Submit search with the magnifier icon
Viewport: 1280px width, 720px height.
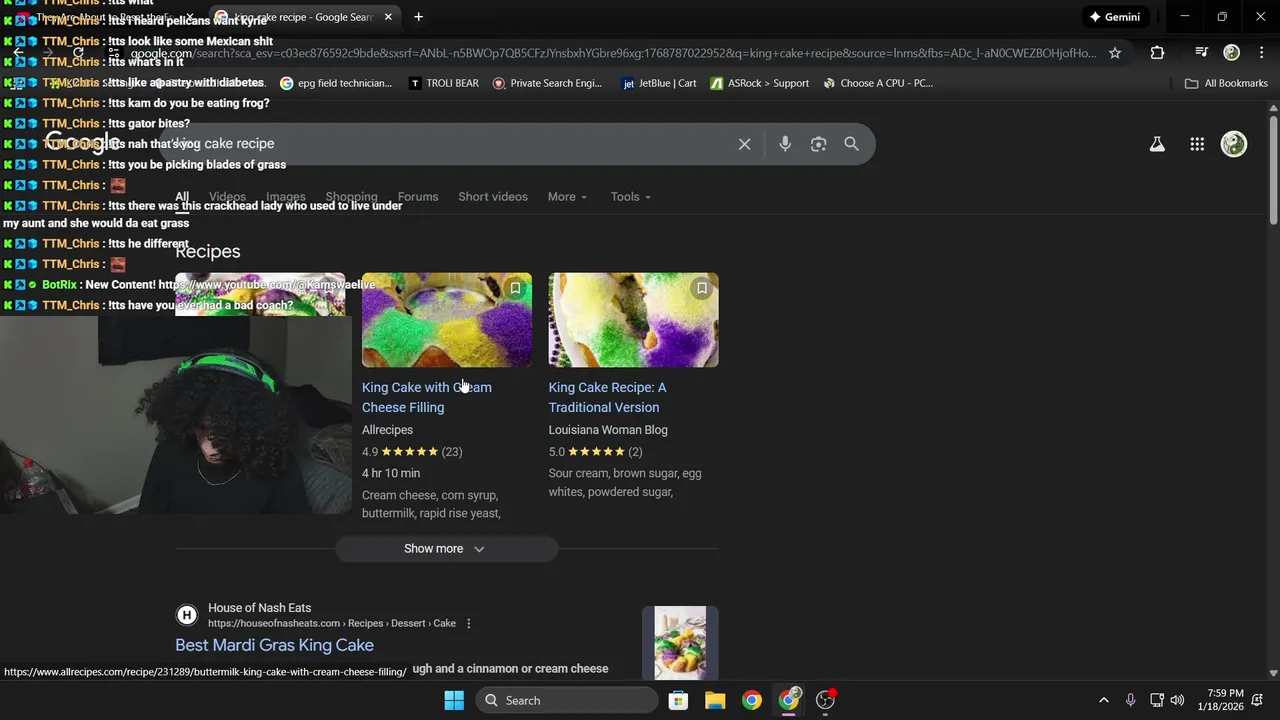coord(851,144)
